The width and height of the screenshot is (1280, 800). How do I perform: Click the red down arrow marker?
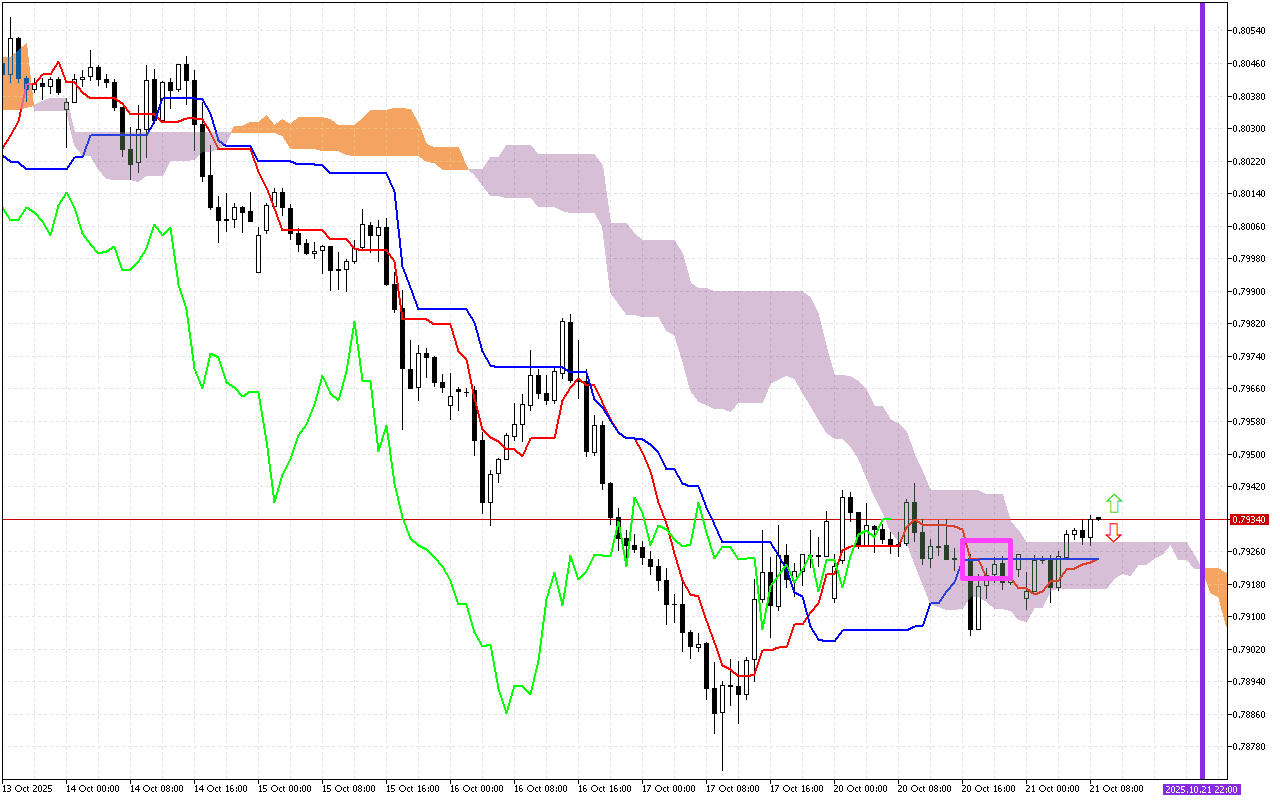point(1113,532)
